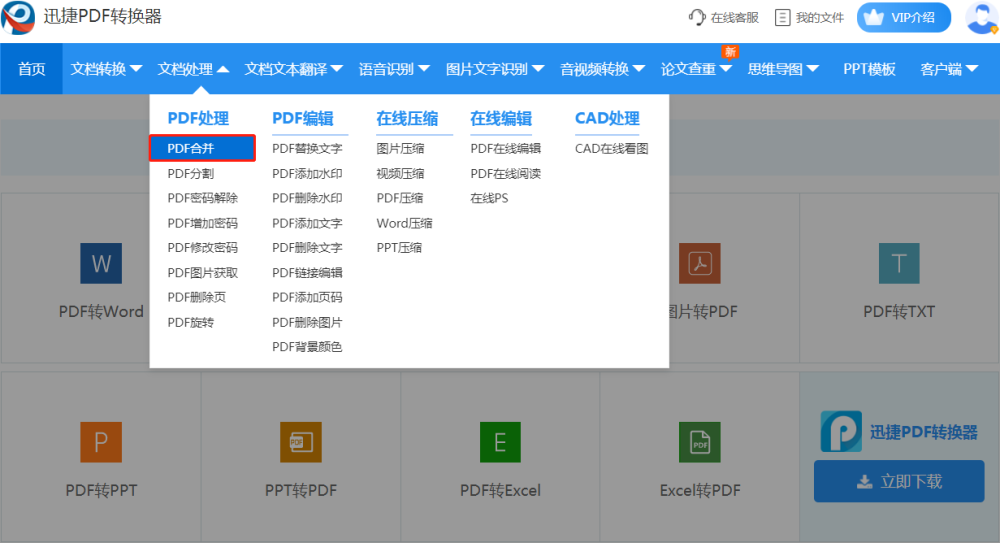The width and height of the screenshot is (1000, 543).
Task: Click the Excel转PDF label
Action: 700,490
